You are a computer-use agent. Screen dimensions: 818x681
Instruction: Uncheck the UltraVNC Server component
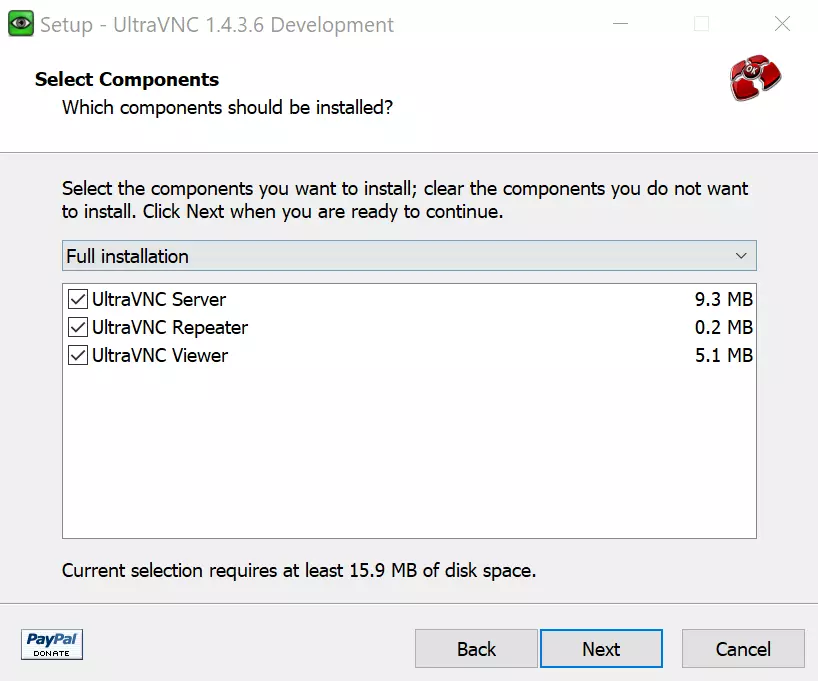click(77, 299)
